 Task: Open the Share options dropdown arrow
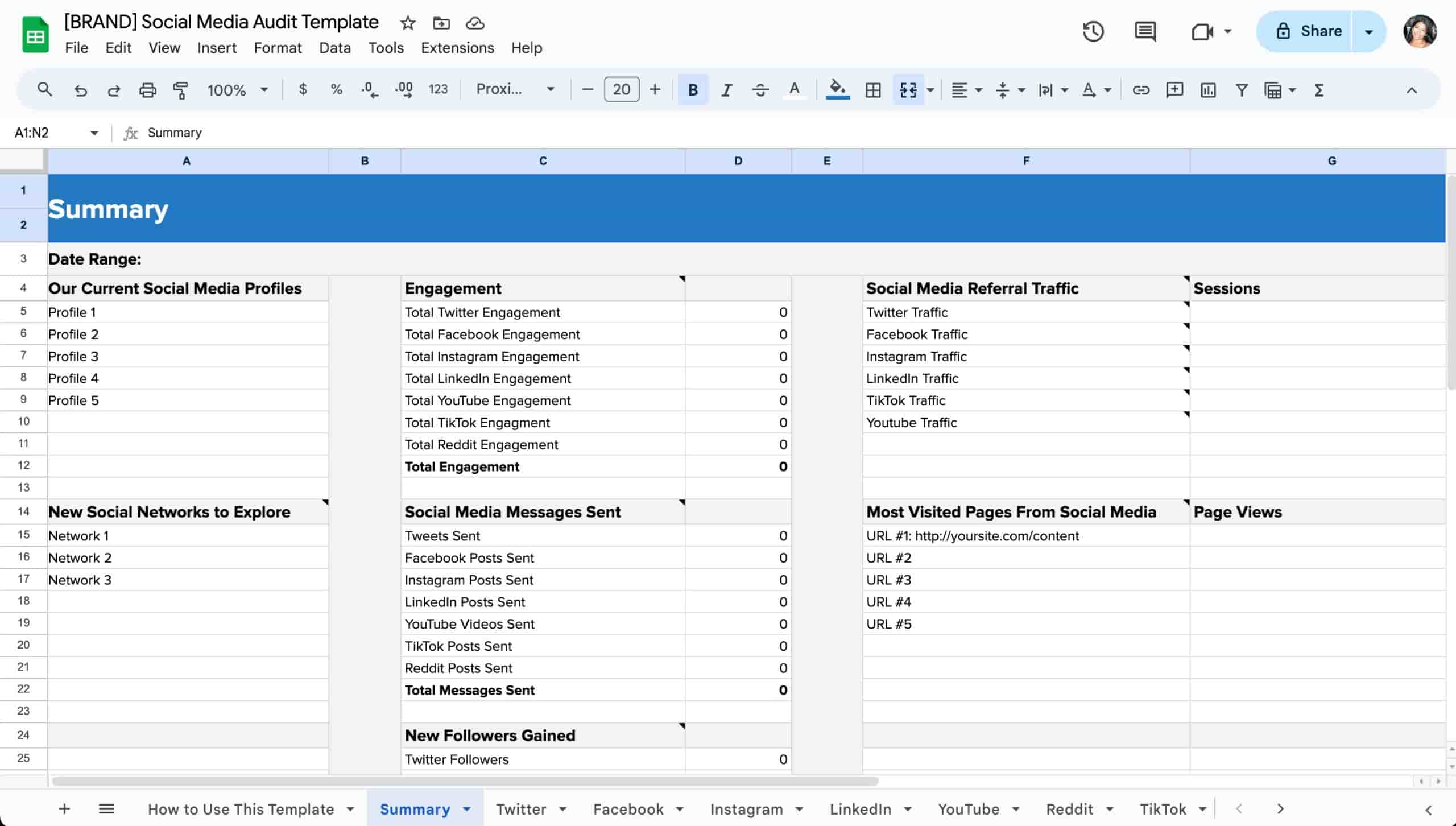coord(1368,31)
